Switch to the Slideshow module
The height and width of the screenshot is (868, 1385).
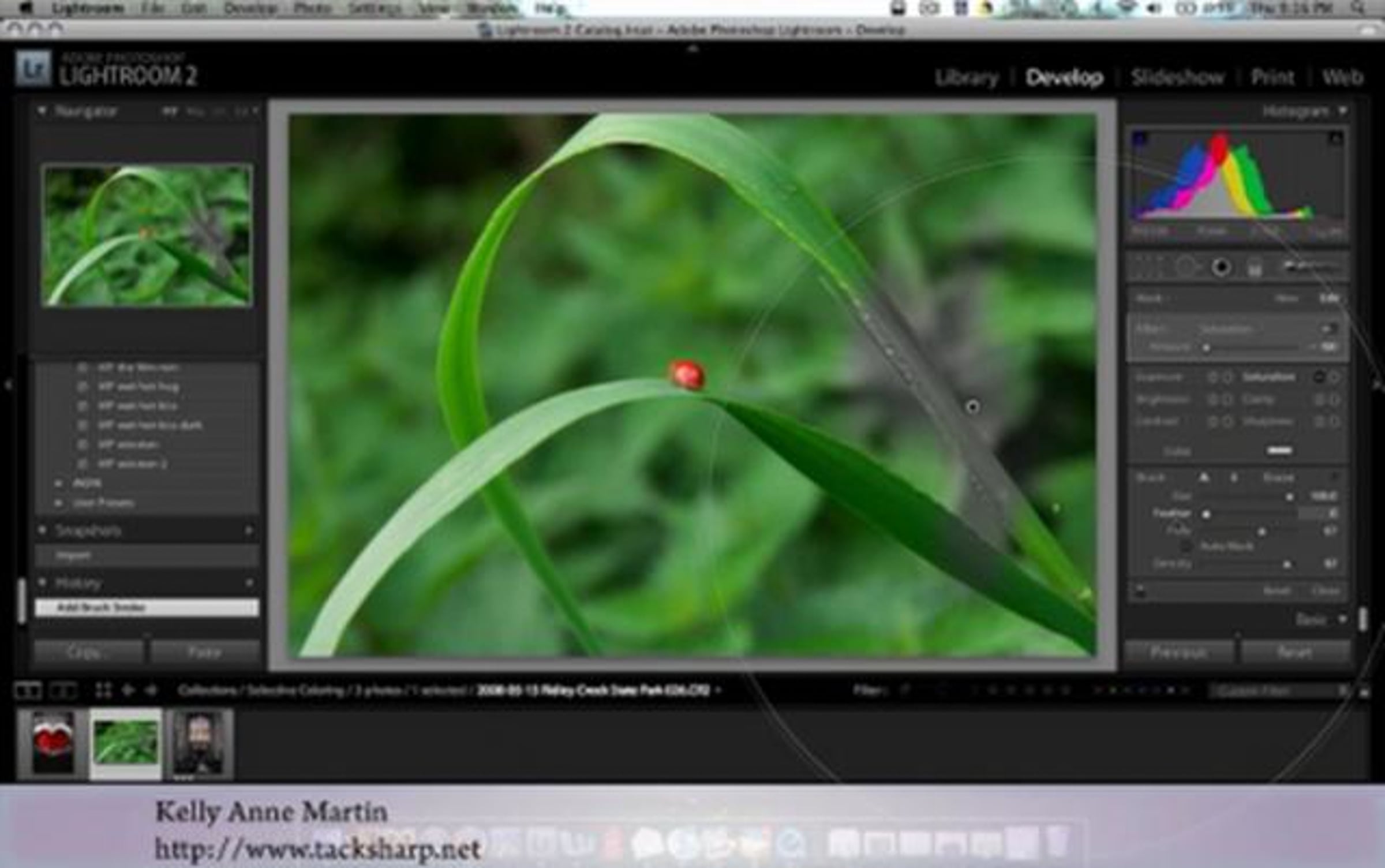pos(1177,77)
